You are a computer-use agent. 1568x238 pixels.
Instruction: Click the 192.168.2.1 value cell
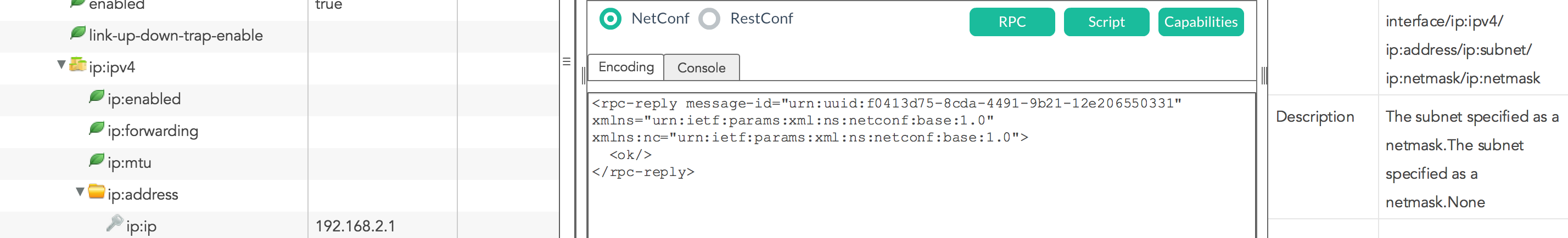[x=355, y=226]
